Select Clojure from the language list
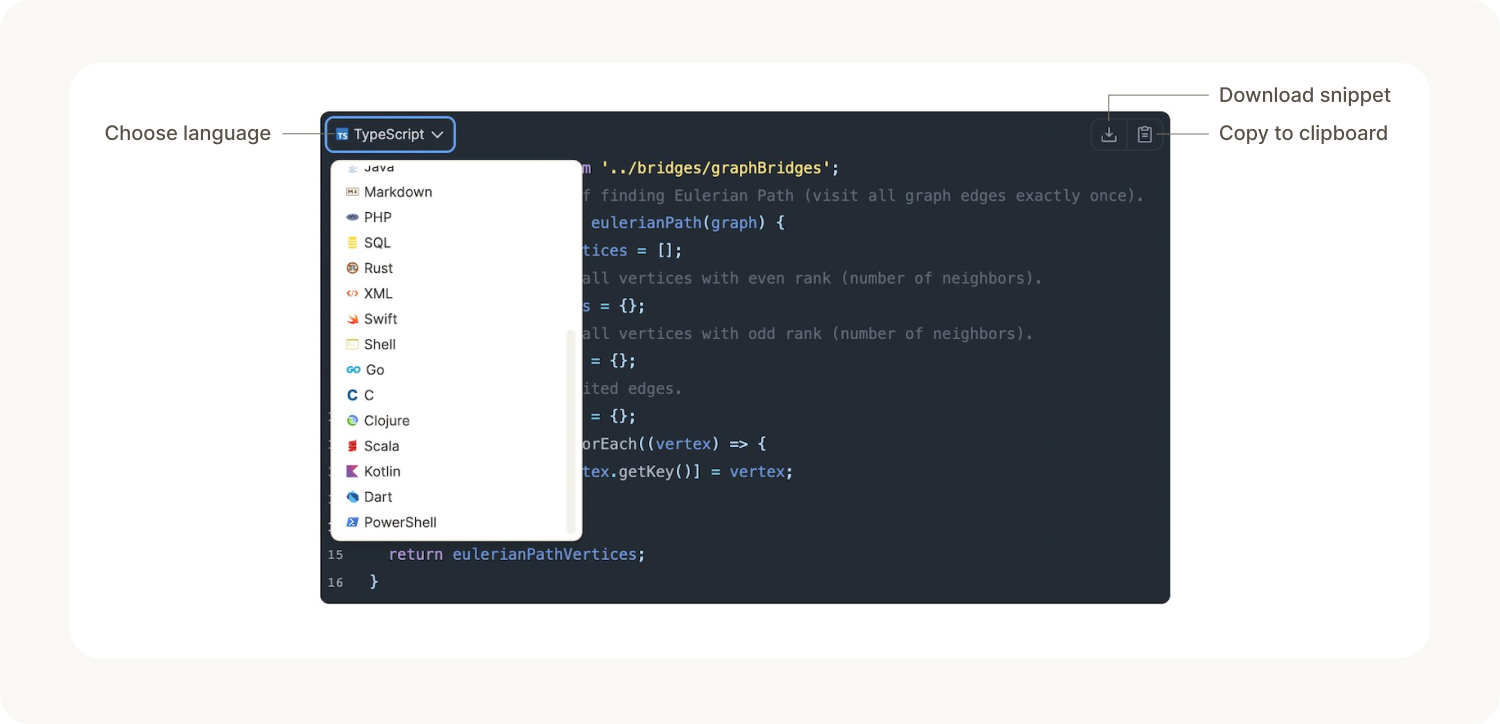This screenshot has height=724, width=1500. 386,420
